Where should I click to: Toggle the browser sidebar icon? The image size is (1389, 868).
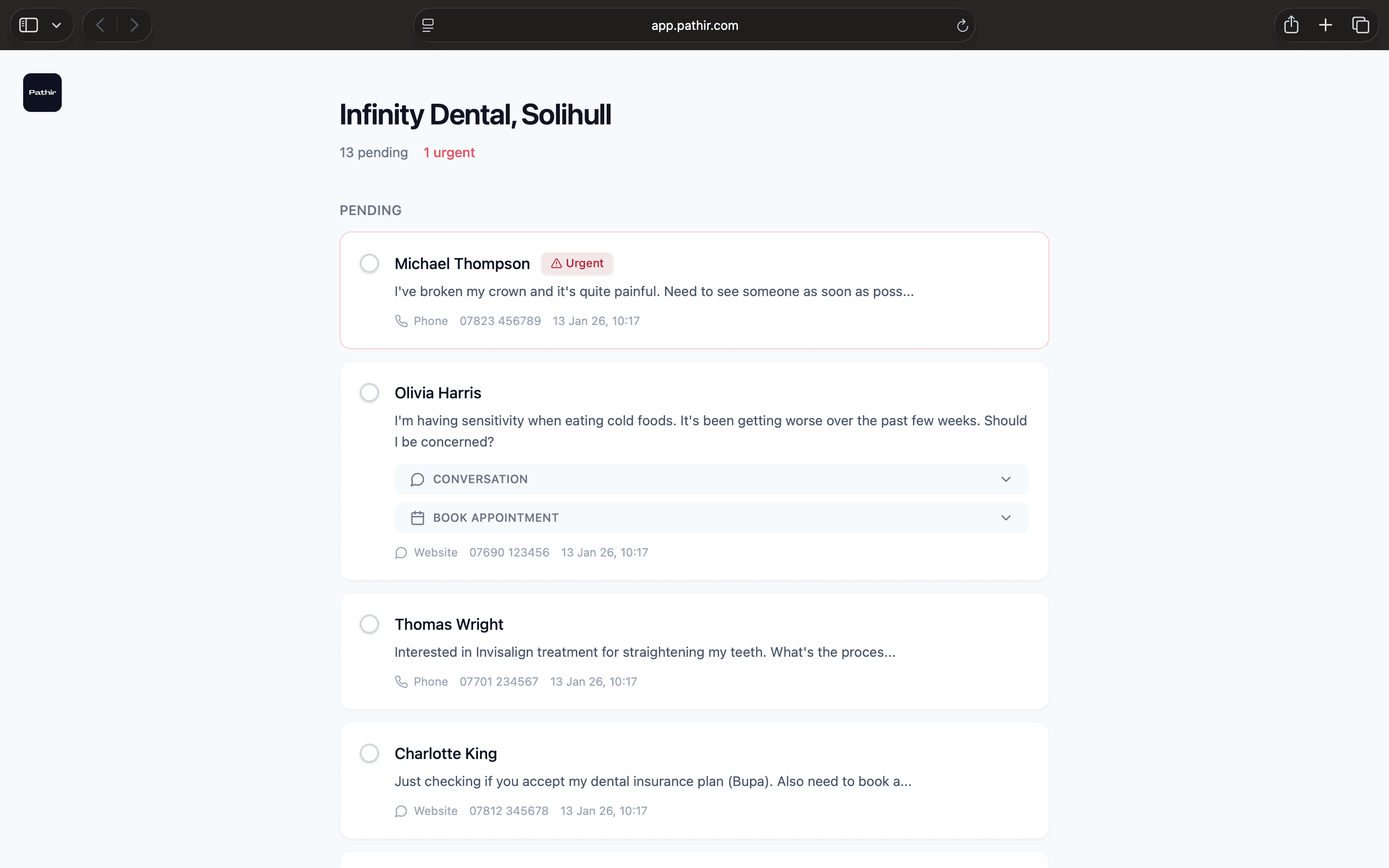[x=29, y=25]
